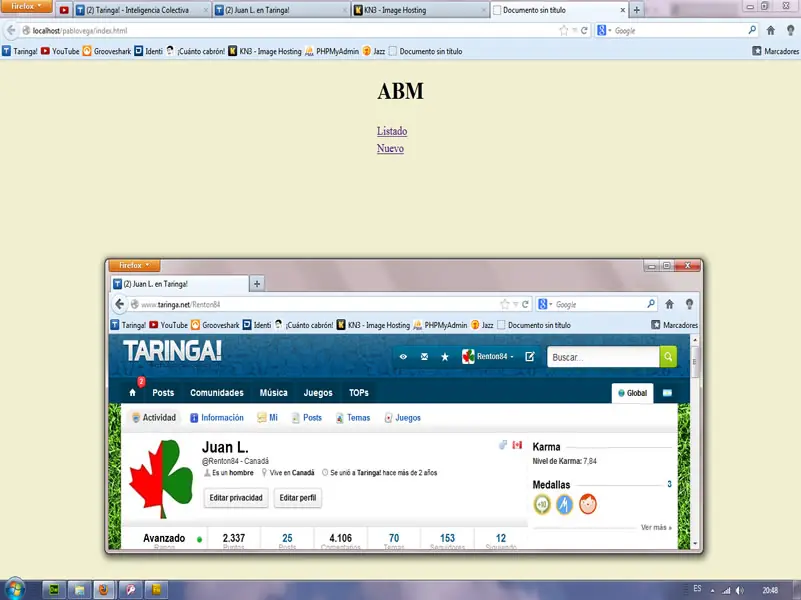Viewport: 801px width, 600px height.
Task: Click the blue medal under Medallas
Action: click(x=564, y=505)
